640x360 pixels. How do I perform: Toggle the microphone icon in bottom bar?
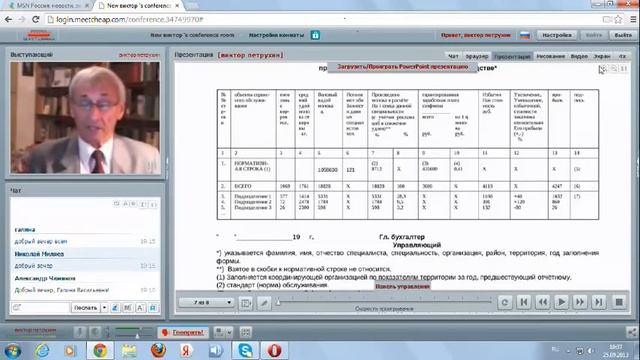point(80,332)
